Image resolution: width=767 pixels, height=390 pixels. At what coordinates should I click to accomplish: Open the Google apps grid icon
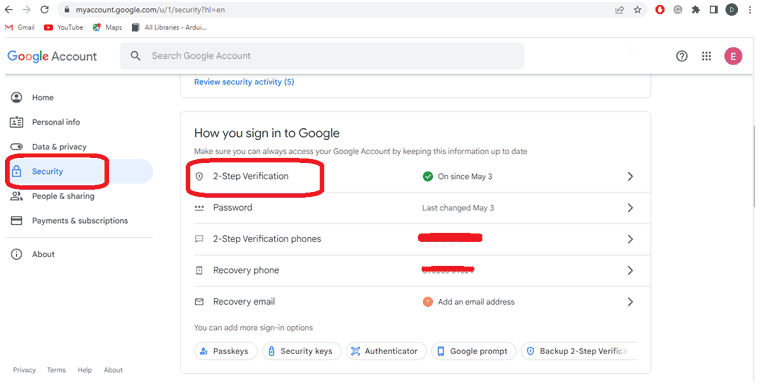pos(706,56)
